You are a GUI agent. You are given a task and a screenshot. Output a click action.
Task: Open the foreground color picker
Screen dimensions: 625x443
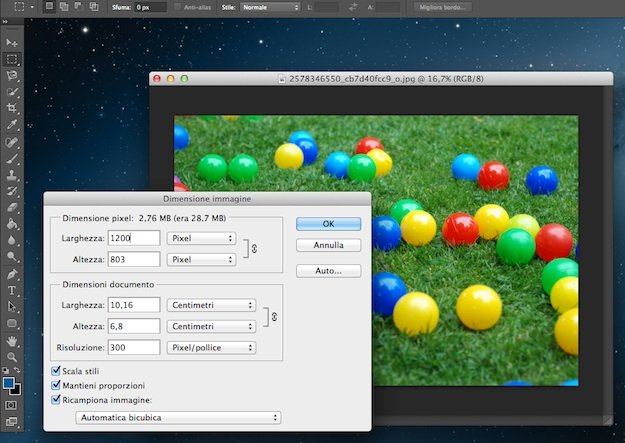click(x=8, y=383)
